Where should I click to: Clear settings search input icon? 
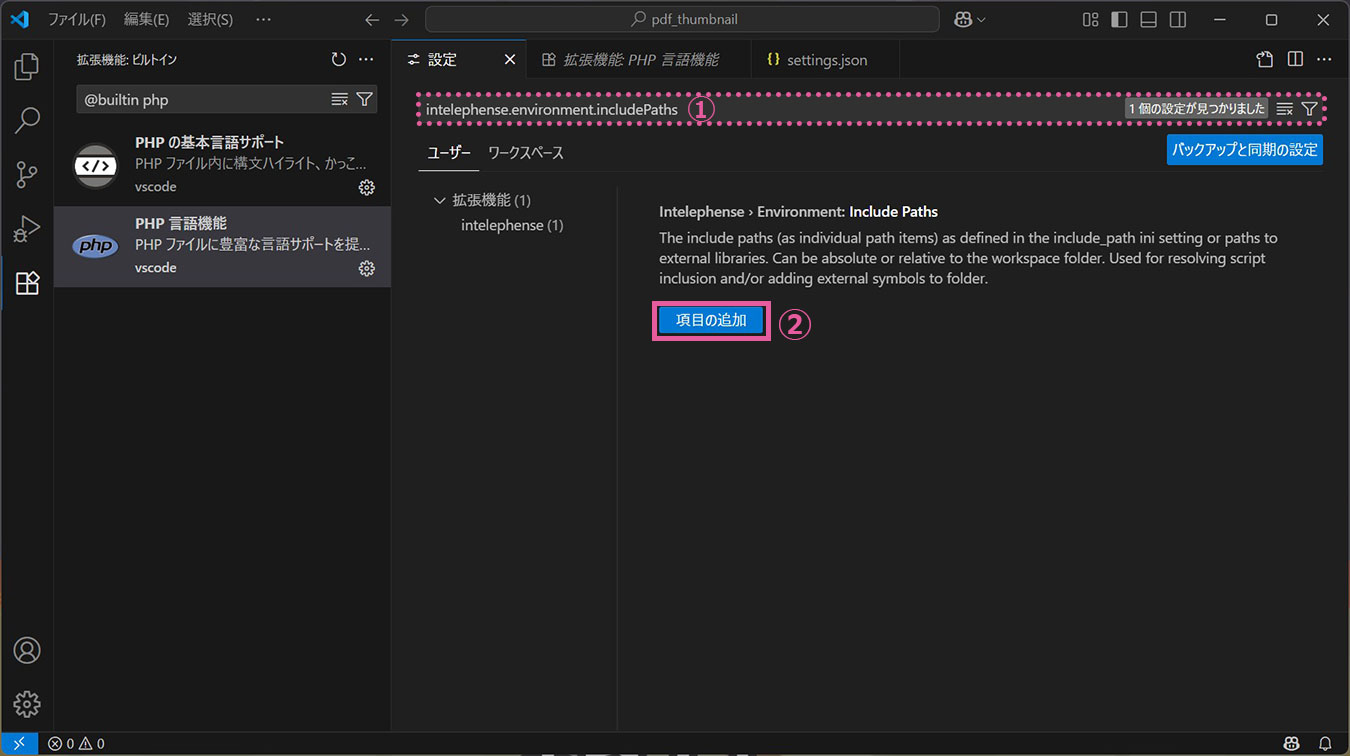(x=1285, y=109)
